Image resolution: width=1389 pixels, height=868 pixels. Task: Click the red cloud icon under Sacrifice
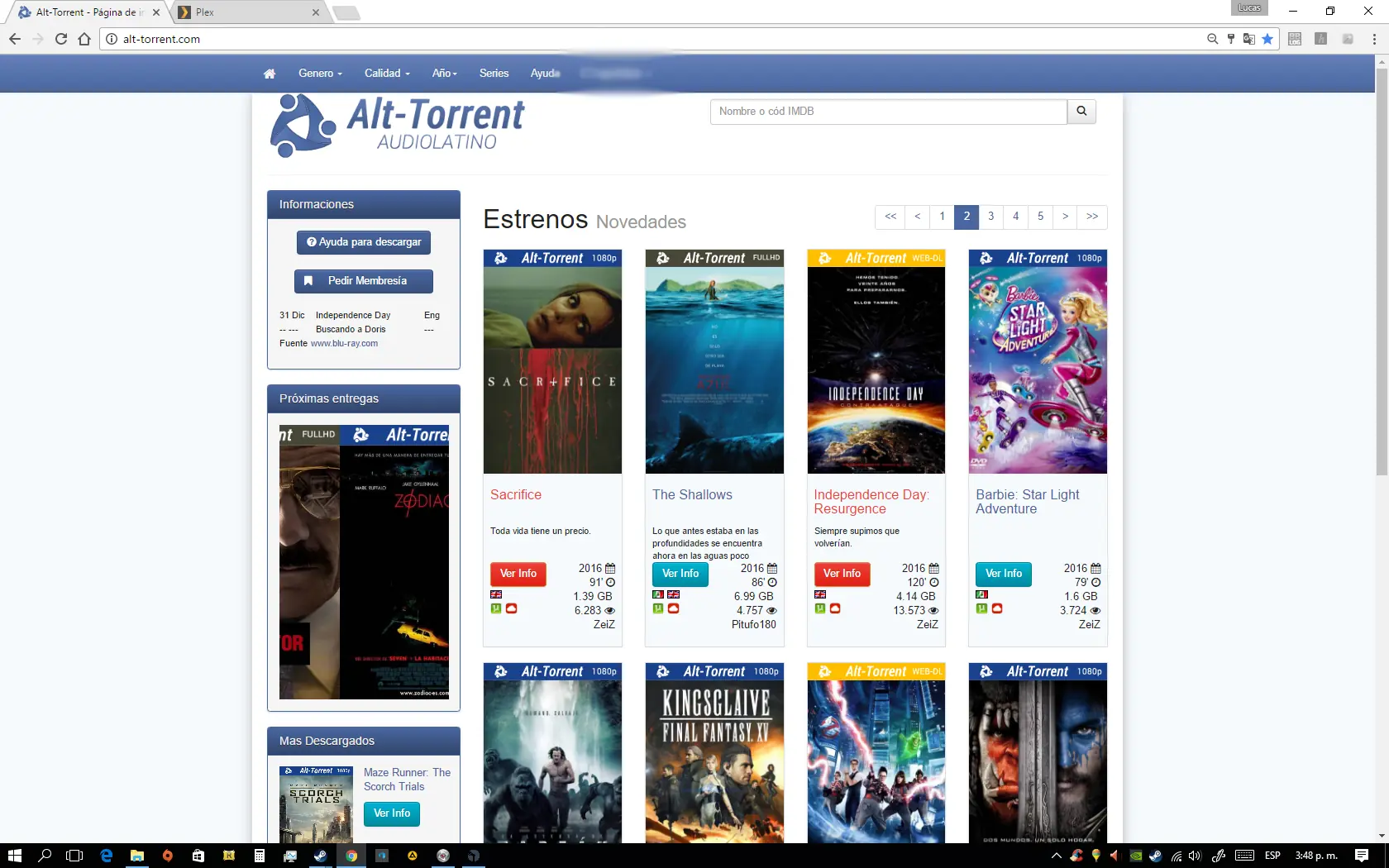(x=512, y=608)
